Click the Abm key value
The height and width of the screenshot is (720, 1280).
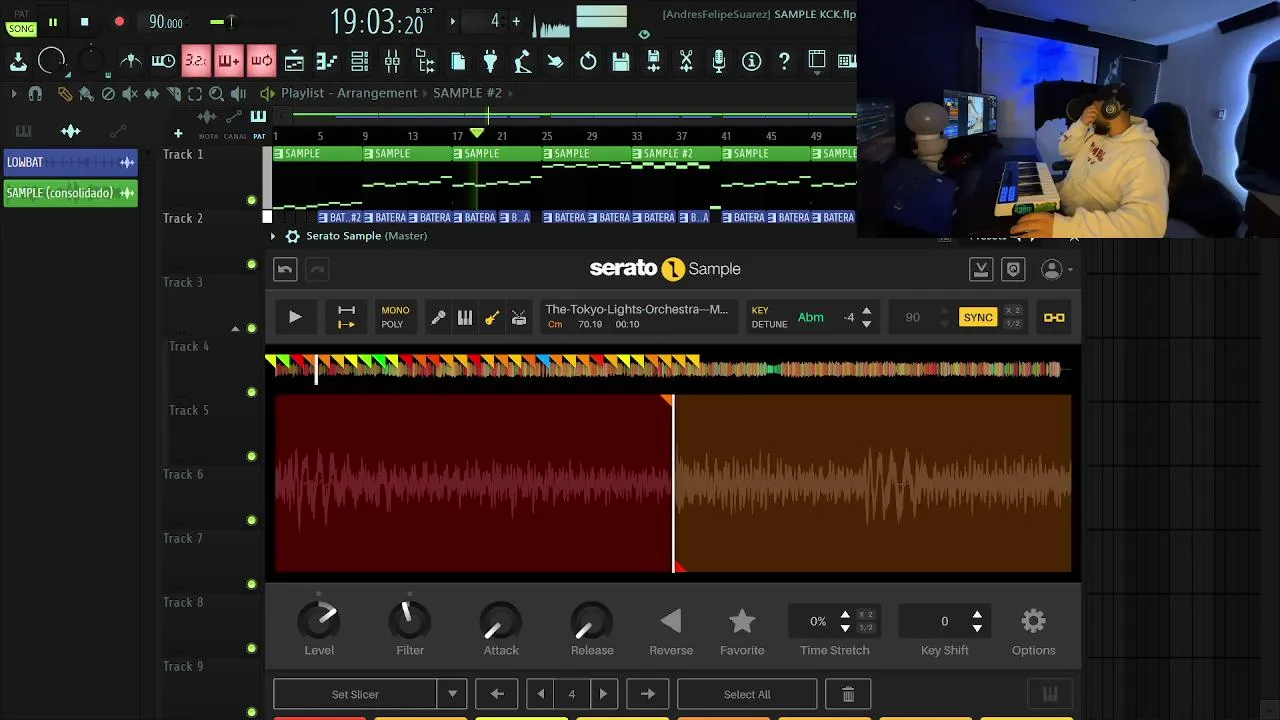pyautogui.click(x=811, y=317)
